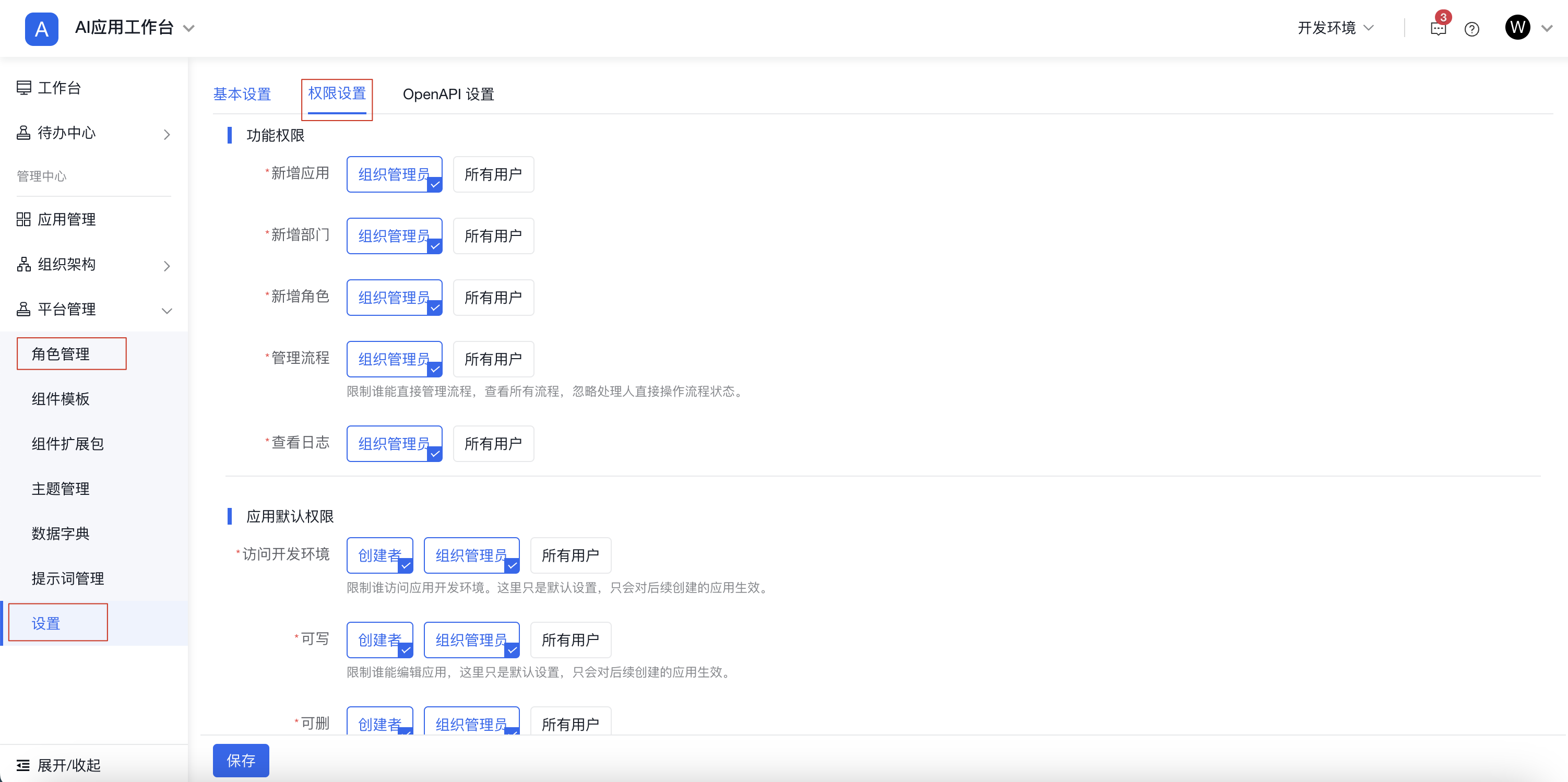Select 所有用户 for 查看日志
Image resolution: width=1568 pixels, height=782 pixels.
click(494, 444)
